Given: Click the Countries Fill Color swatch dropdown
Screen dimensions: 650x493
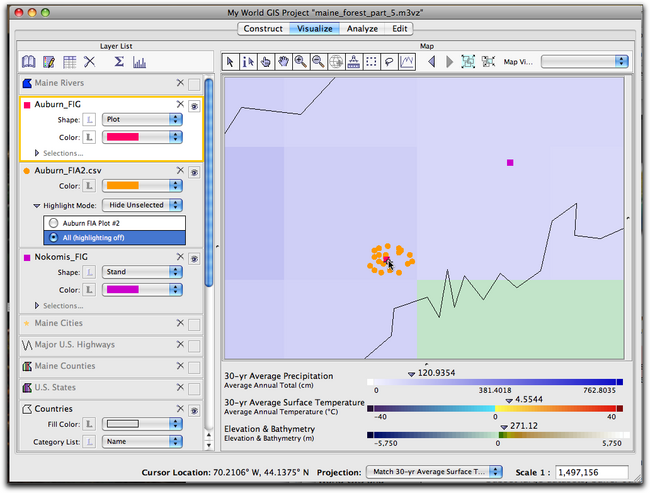Looking at the screenshot, I should [x=142, y=424].
